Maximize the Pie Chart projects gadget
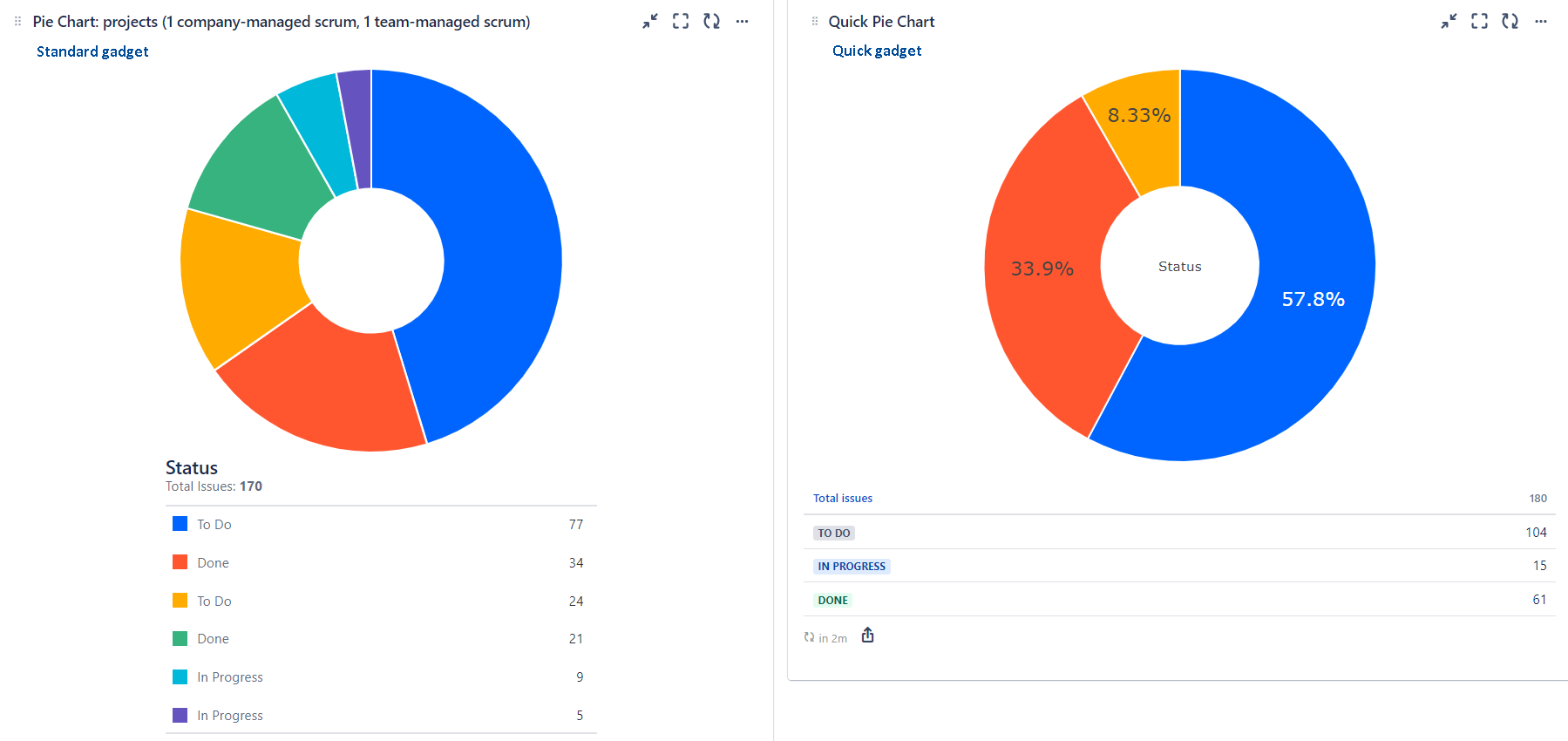Viewport: 1568px width, 741px height. pyautogui.click(x=681, y=22)
